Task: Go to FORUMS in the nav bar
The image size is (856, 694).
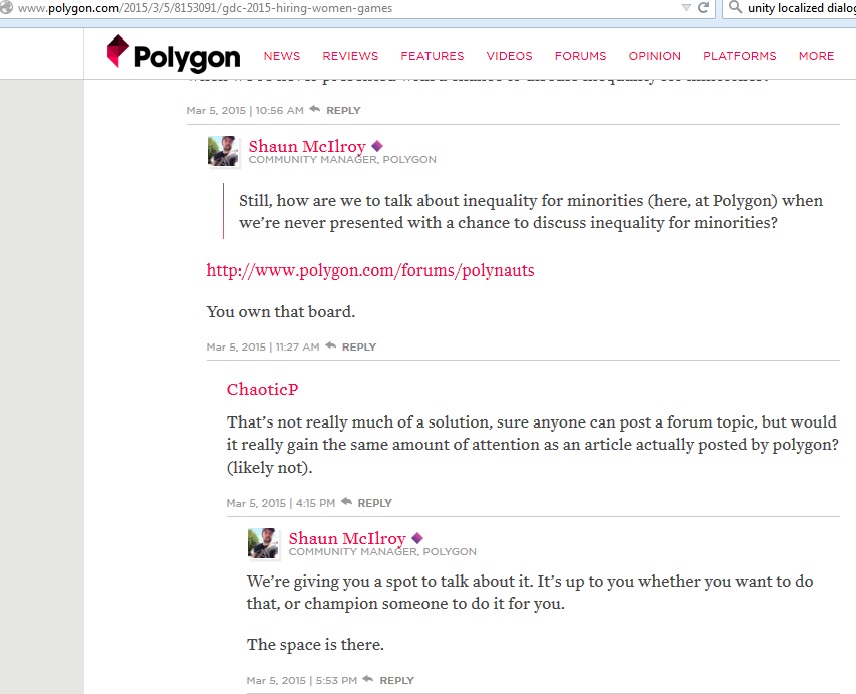Action: tap(580, 56)
